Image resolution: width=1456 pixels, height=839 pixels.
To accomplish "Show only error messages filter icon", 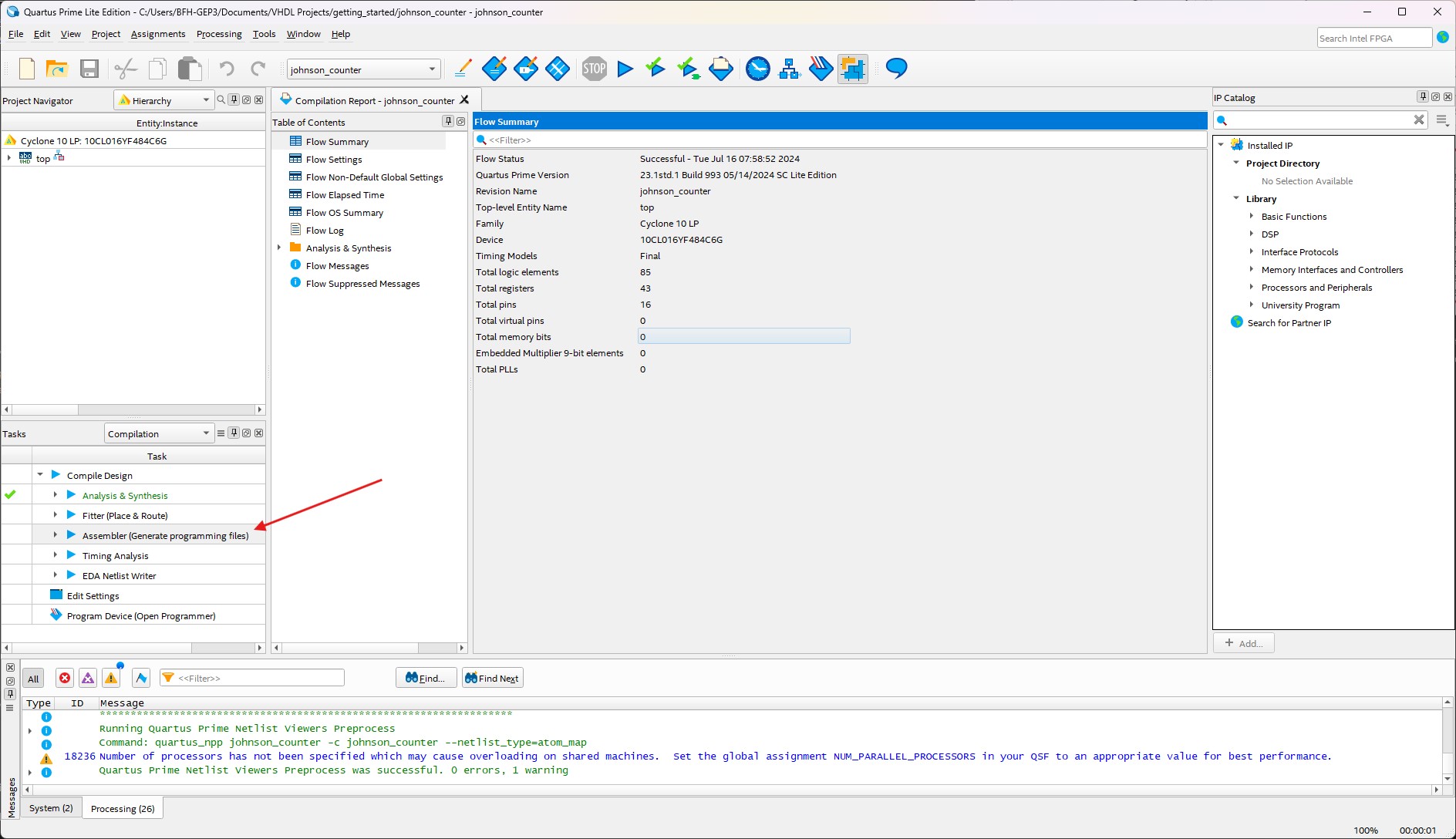I will 65,679.
